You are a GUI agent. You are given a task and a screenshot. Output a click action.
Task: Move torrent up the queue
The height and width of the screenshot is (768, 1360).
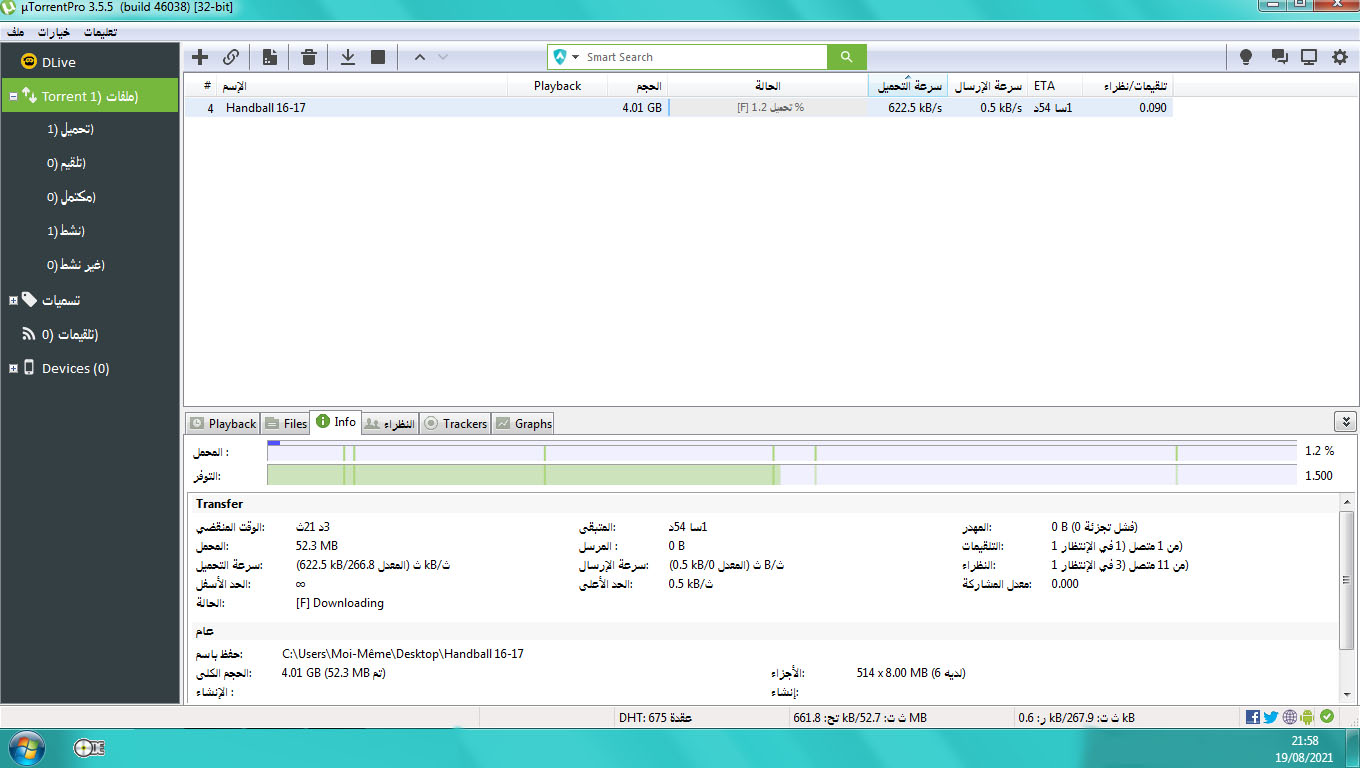420,57
